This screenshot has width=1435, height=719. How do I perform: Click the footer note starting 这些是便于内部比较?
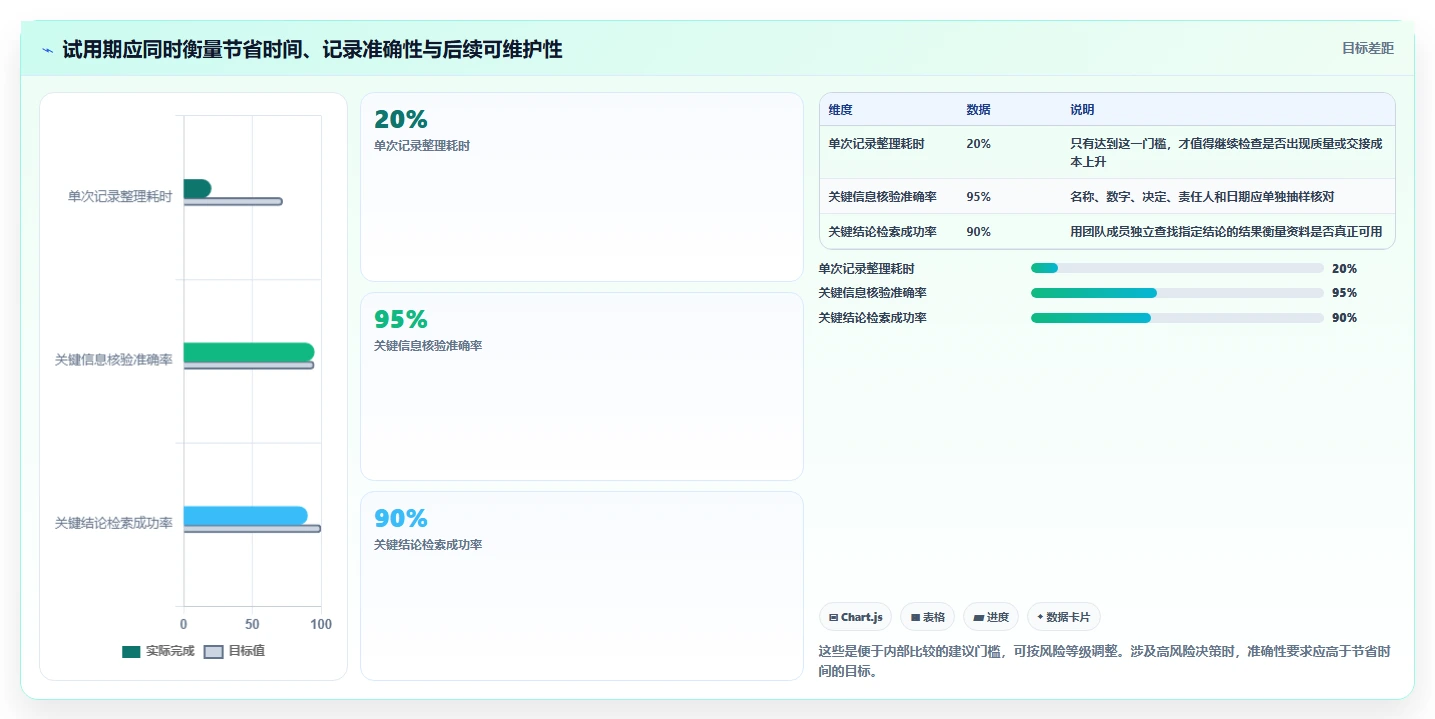(1104, 661)
